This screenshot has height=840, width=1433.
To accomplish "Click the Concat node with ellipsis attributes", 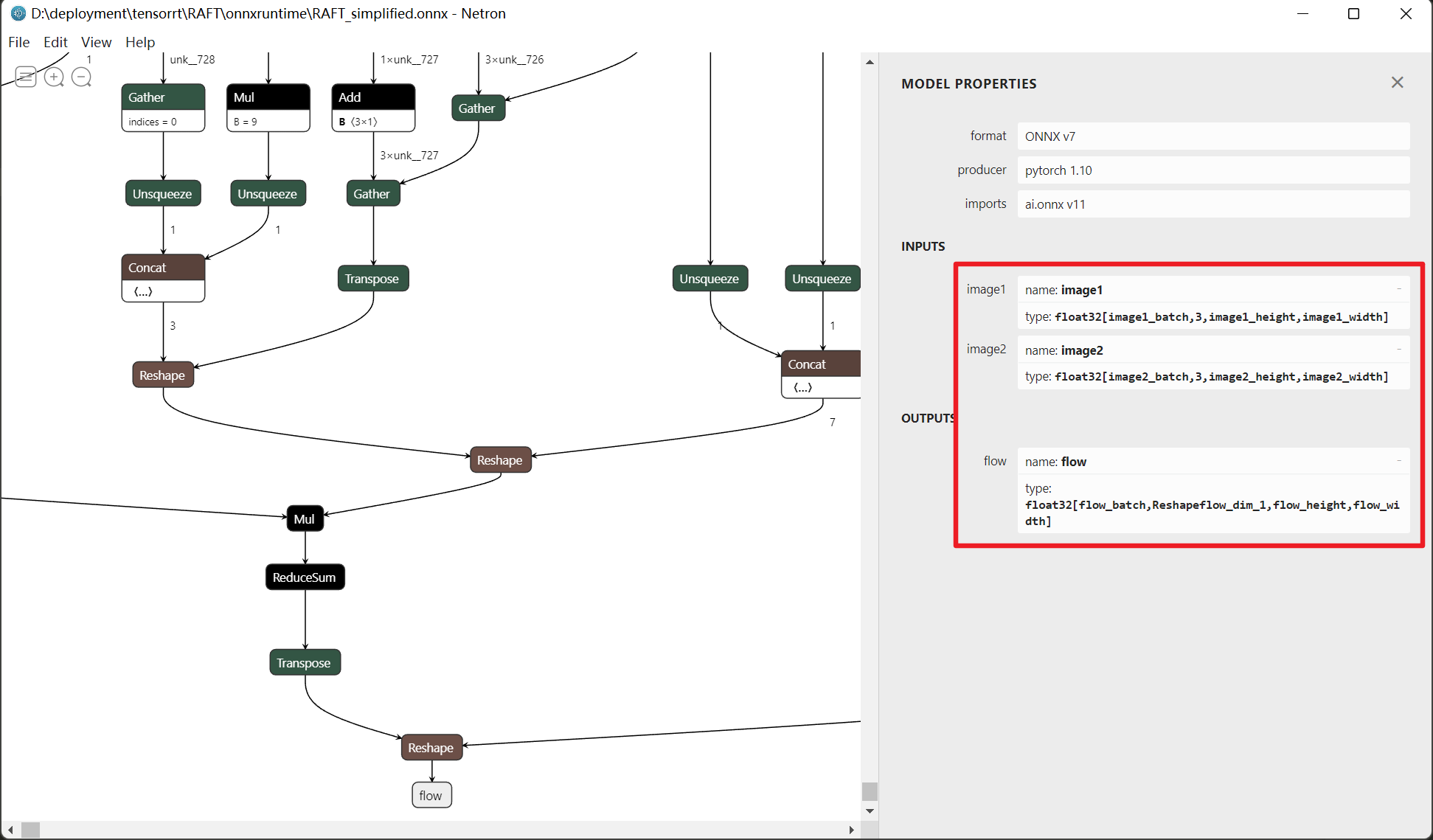I will pos(163,278).
